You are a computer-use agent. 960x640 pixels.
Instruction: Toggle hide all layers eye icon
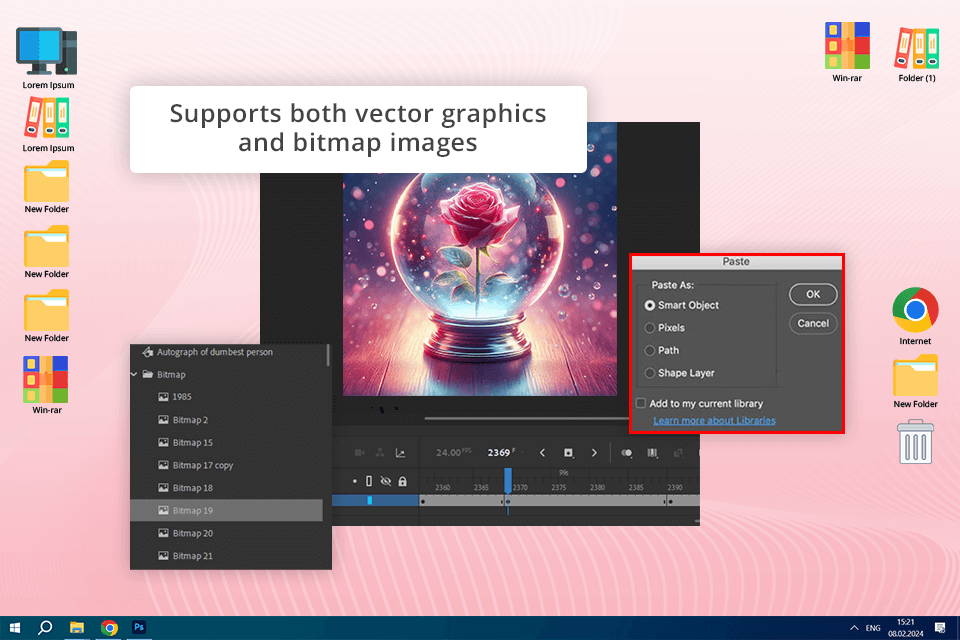pyautogui.click(x=385, y=481)
